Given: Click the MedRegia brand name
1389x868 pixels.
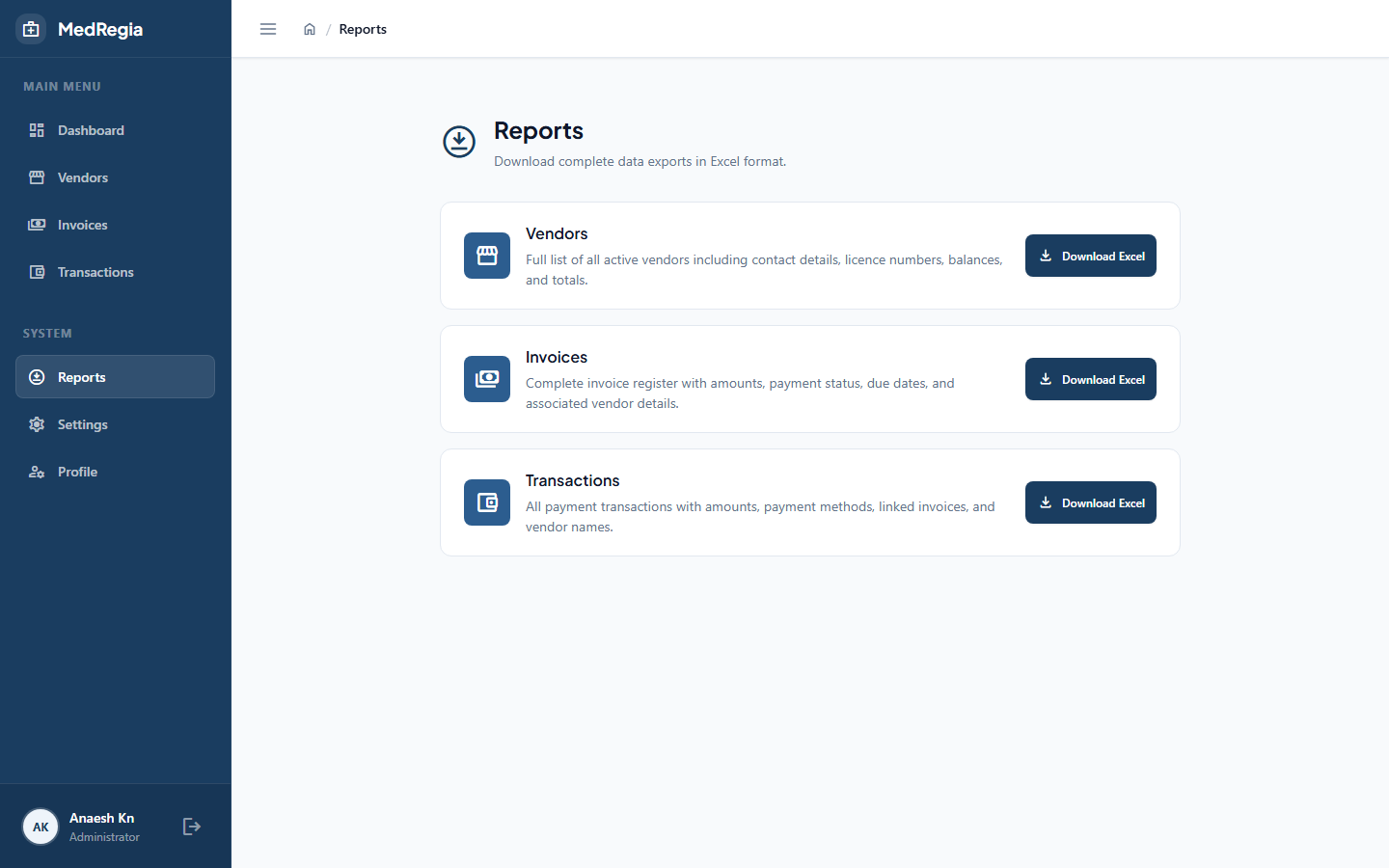Looking at the screenshot, I should click(x=100, y=29).
